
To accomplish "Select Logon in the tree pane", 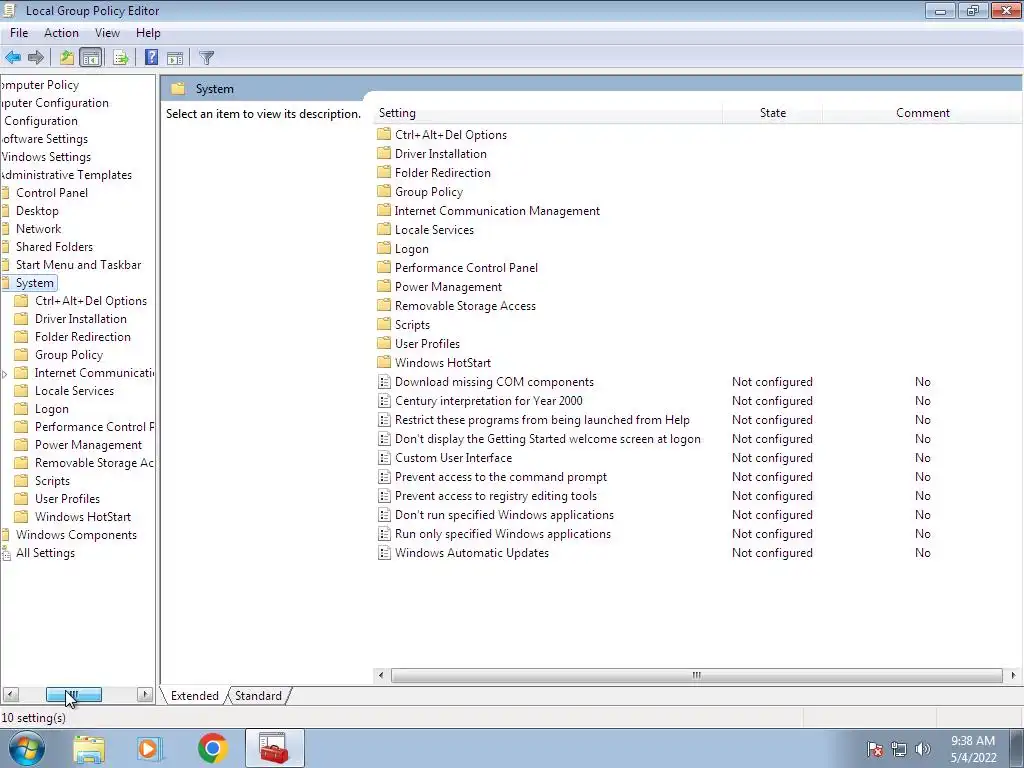I will [x=52, y=409].
